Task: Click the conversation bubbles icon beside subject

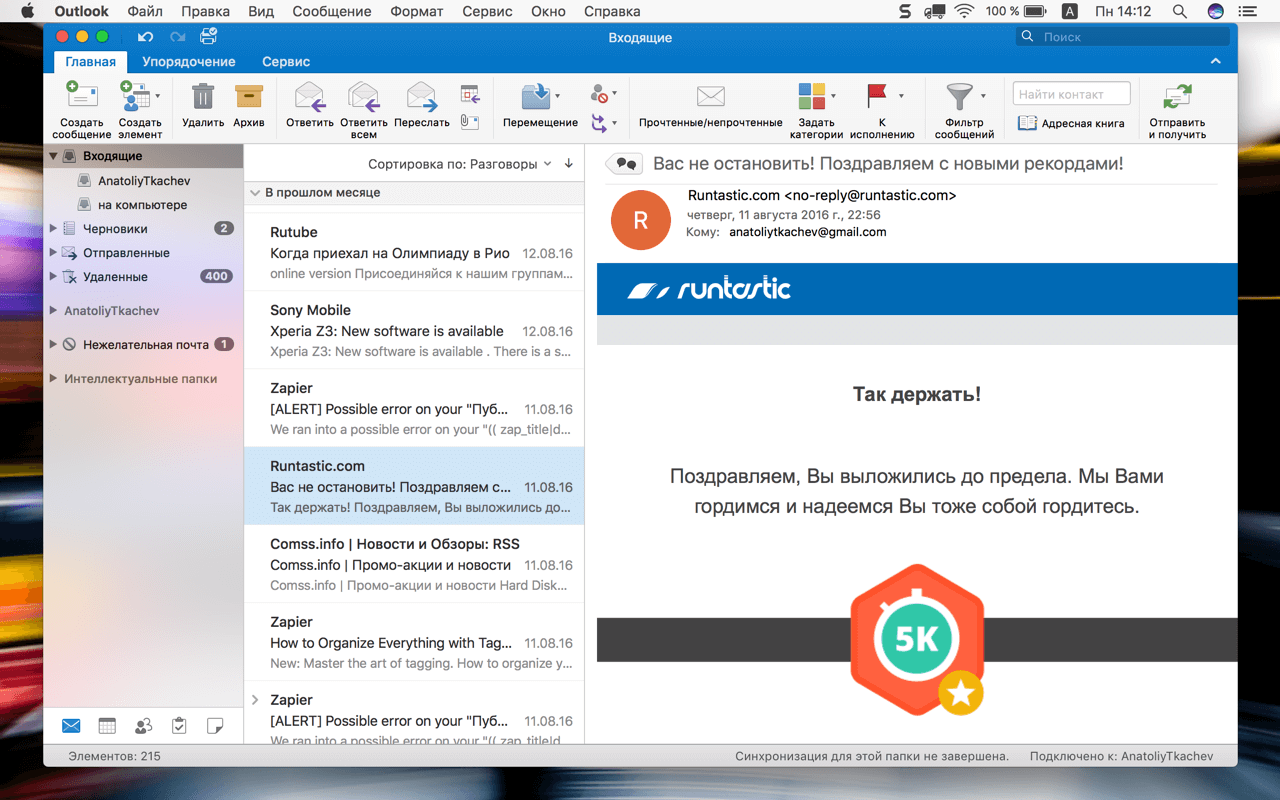Action: pos(624,164)
